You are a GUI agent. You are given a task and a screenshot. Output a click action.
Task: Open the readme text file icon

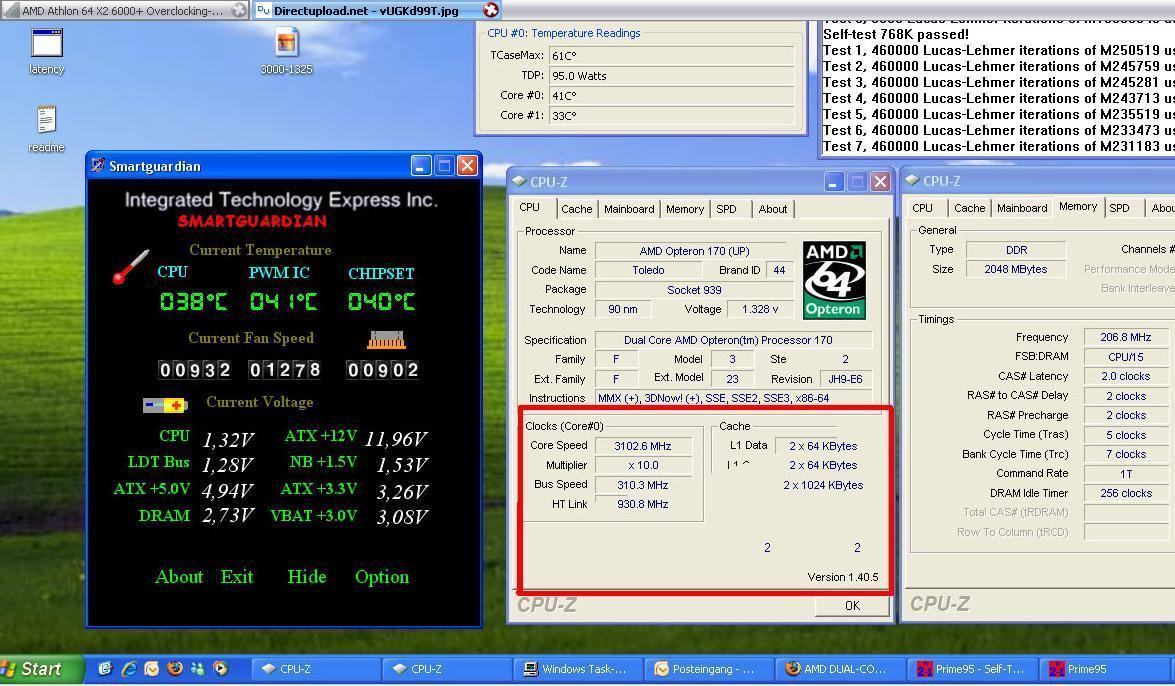tap(46, 120)
